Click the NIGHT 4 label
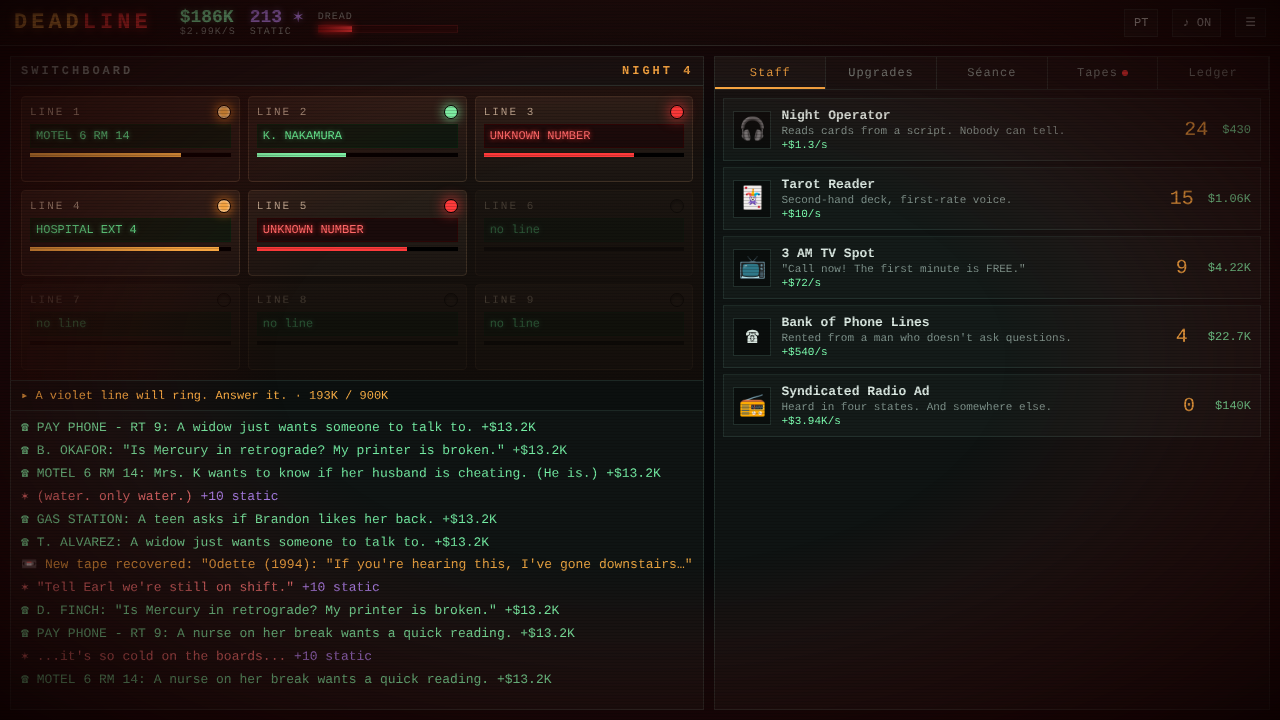The height and width of the screenshot is (720, 1280). point(657,71)
